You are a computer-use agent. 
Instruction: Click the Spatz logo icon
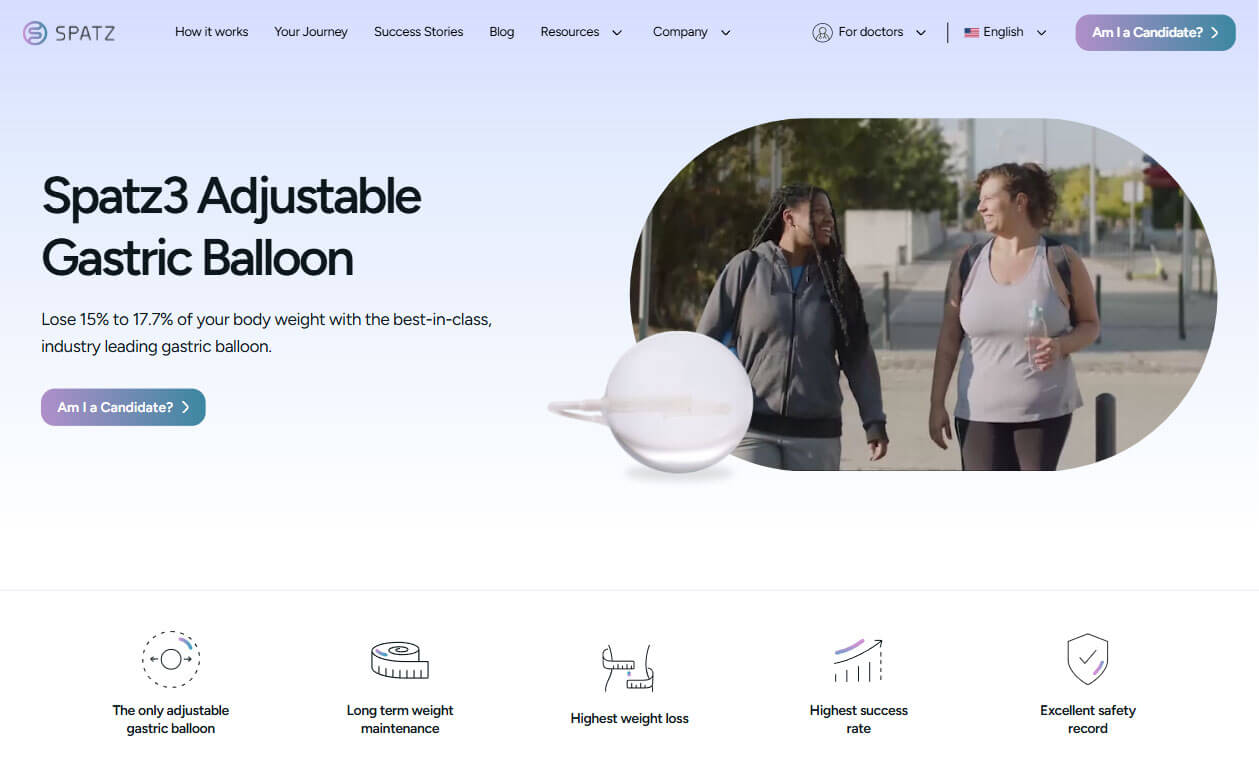coord(35,33)
